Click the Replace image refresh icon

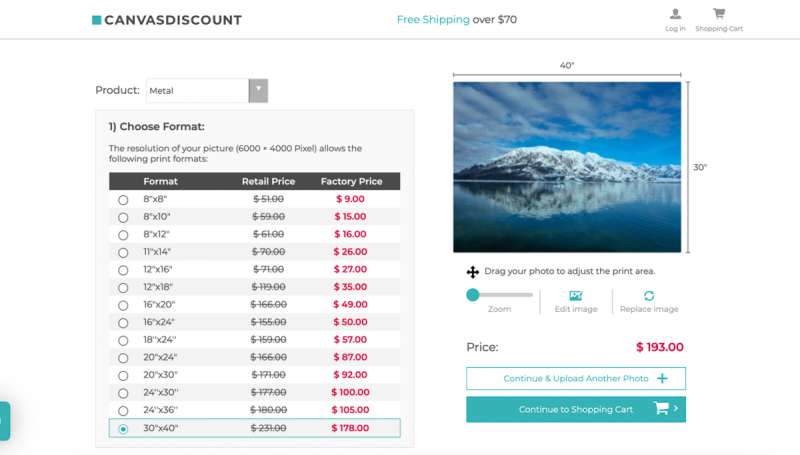point(649,296)
